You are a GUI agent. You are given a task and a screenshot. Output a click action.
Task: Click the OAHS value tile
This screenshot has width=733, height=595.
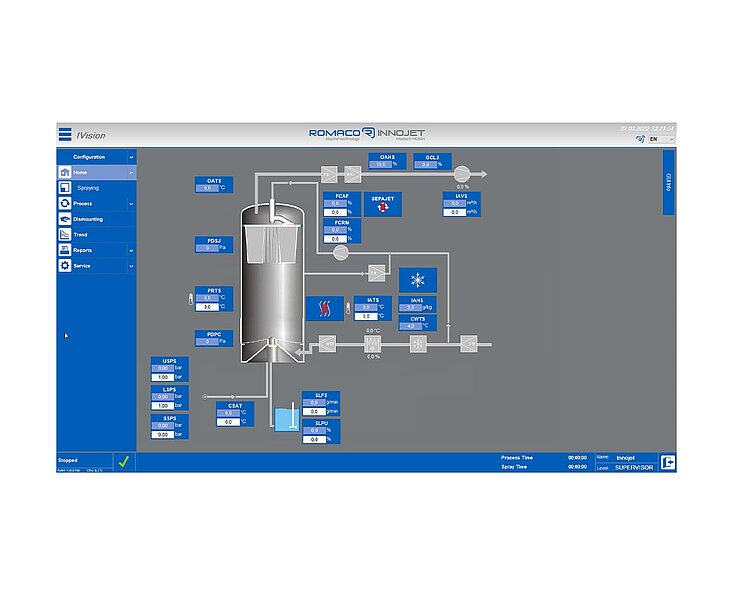[x=387, y=161]
